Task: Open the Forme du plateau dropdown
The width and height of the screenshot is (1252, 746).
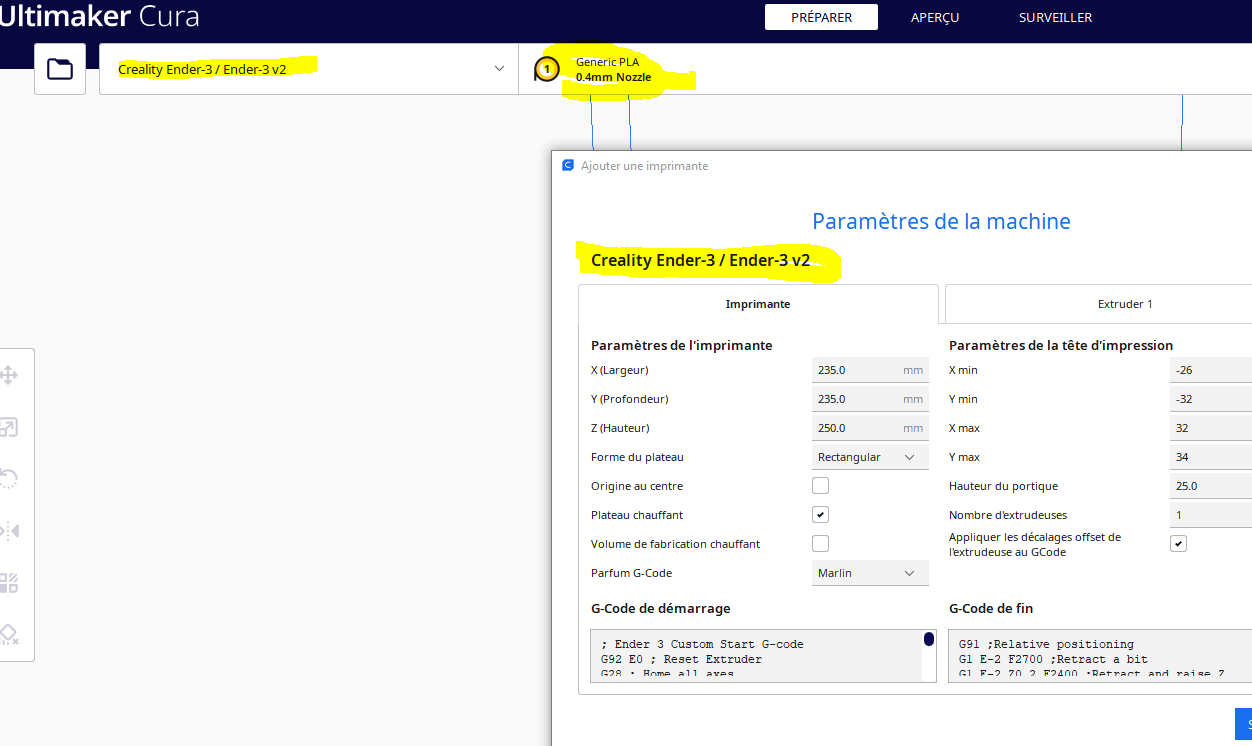Action: (870, 457)
